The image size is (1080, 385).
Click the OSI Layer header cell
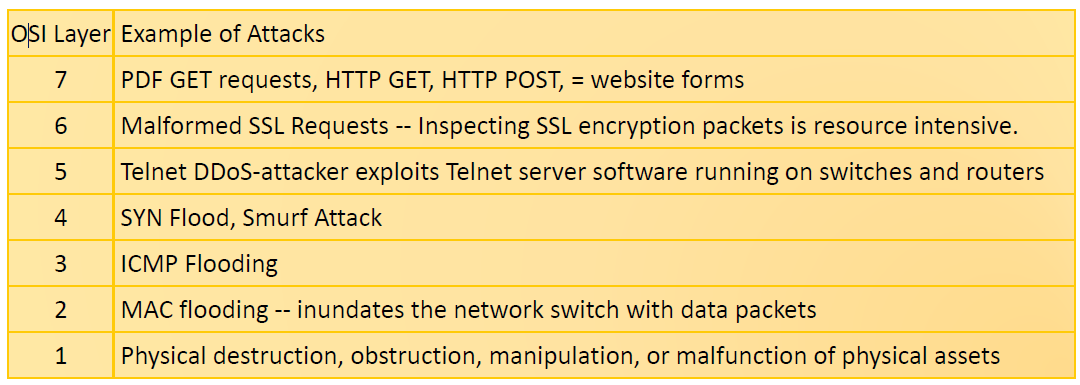61,34
